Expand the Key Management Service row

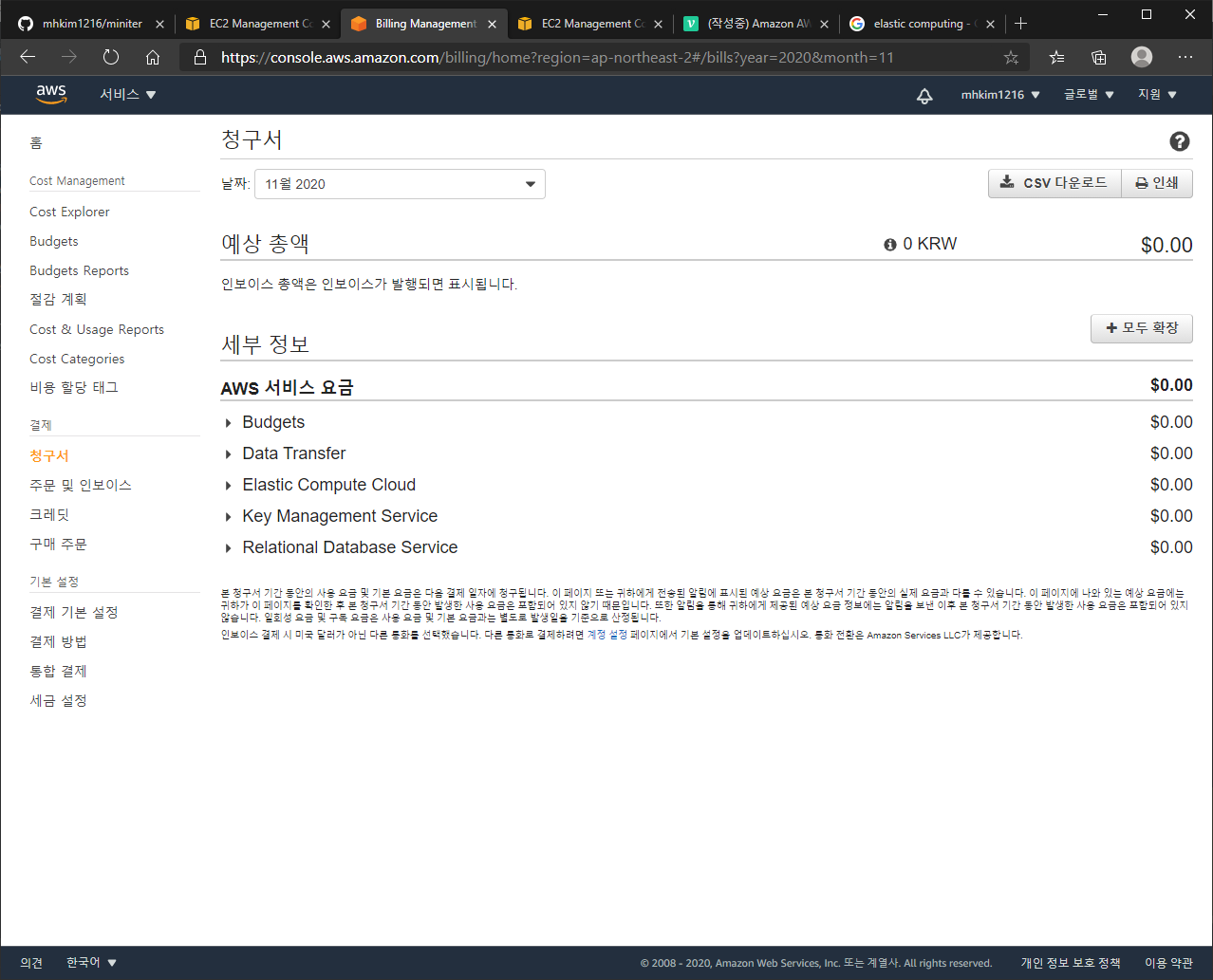coord(228,515)
